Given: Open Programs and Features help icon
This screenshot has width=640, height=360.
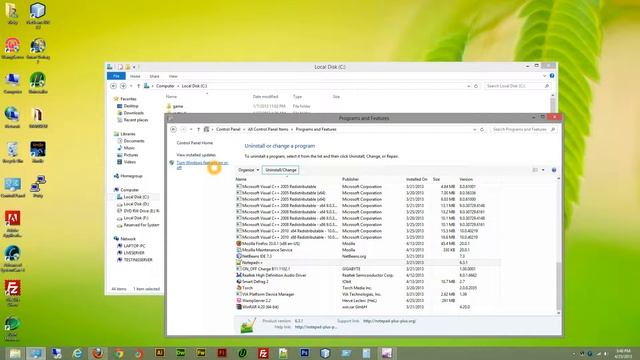Looking at the screenshot, I should tap(554, 170).
